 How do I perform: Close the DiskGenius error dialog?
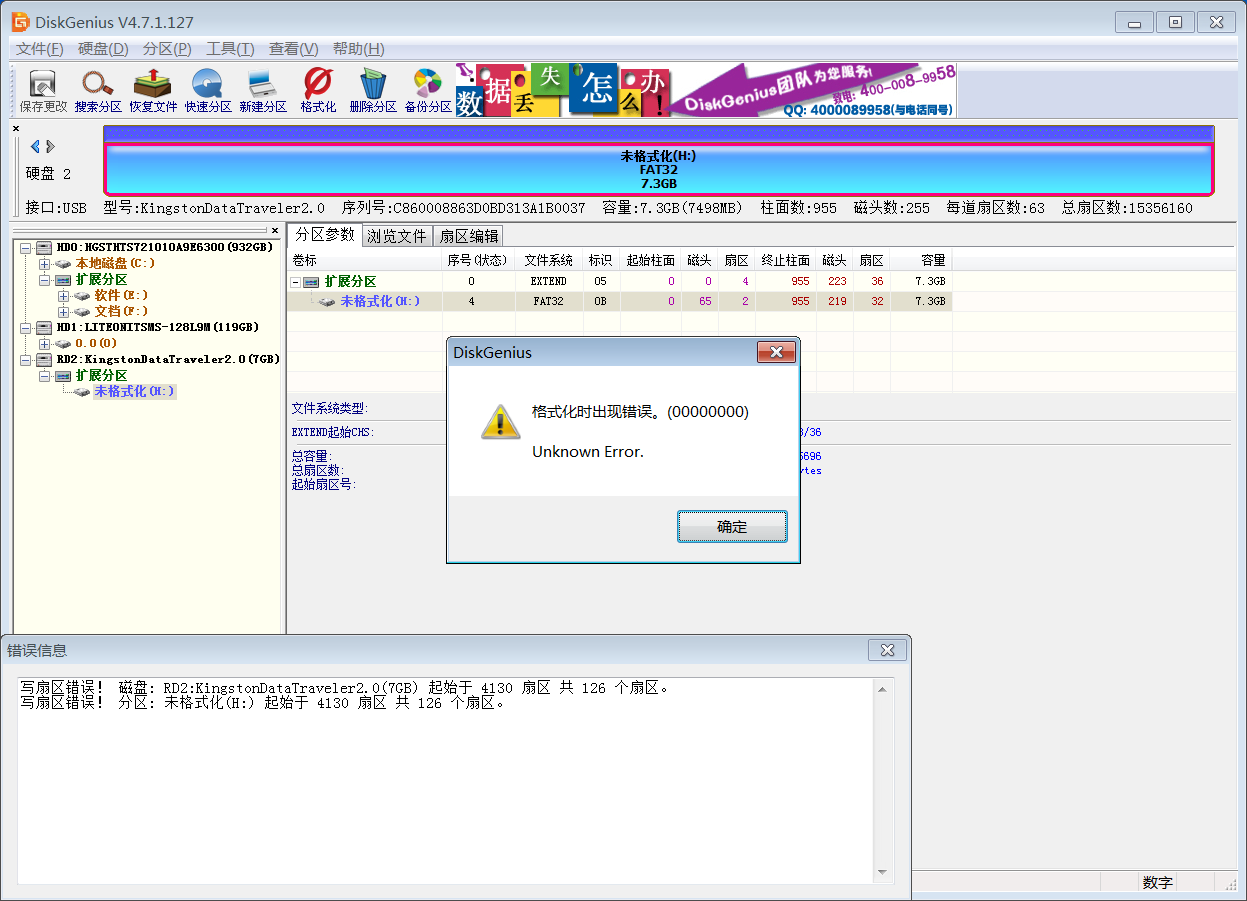coord(776,352)
